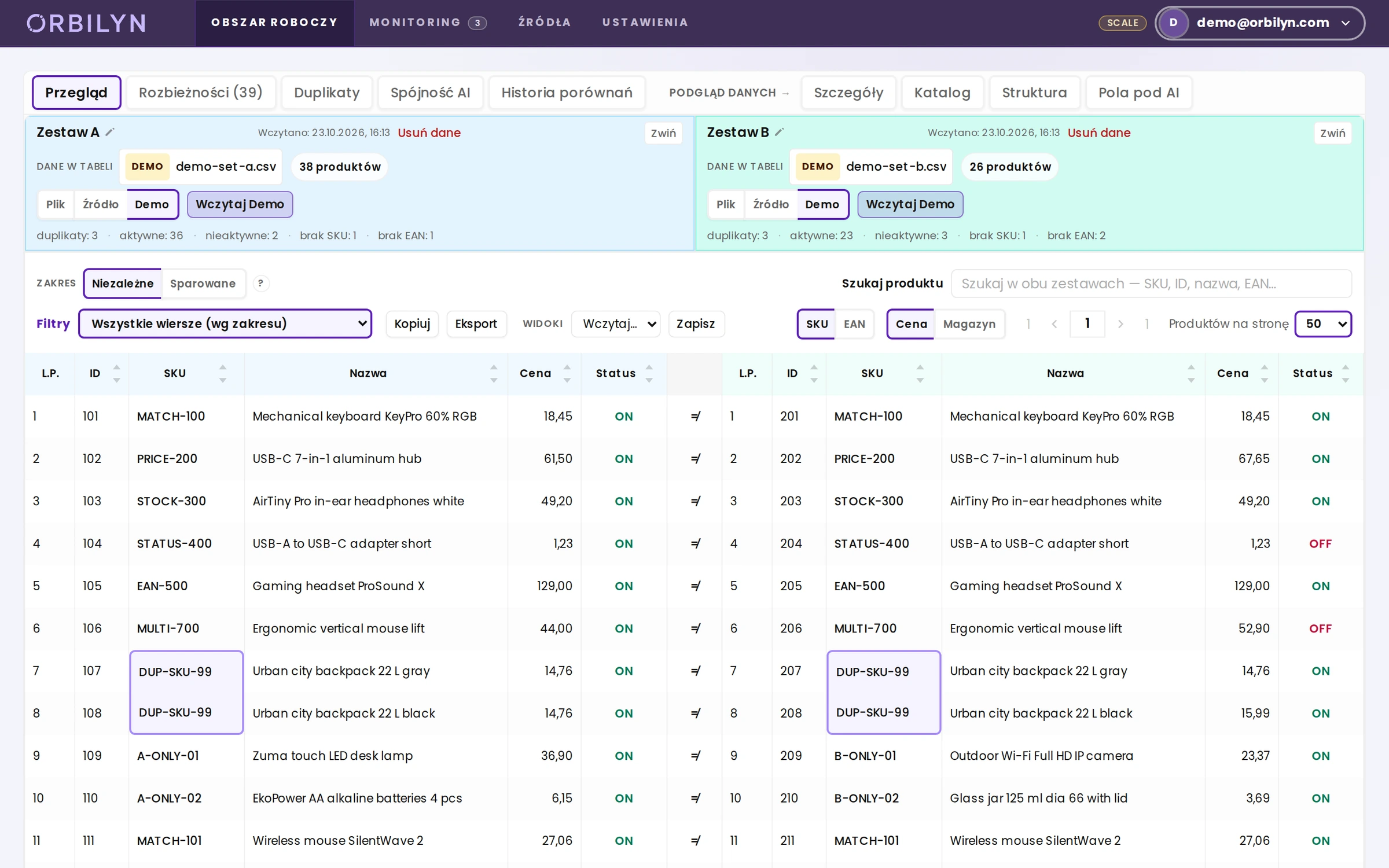Click the Kopiuj button
1389x868 pixels.
(412, 323)
